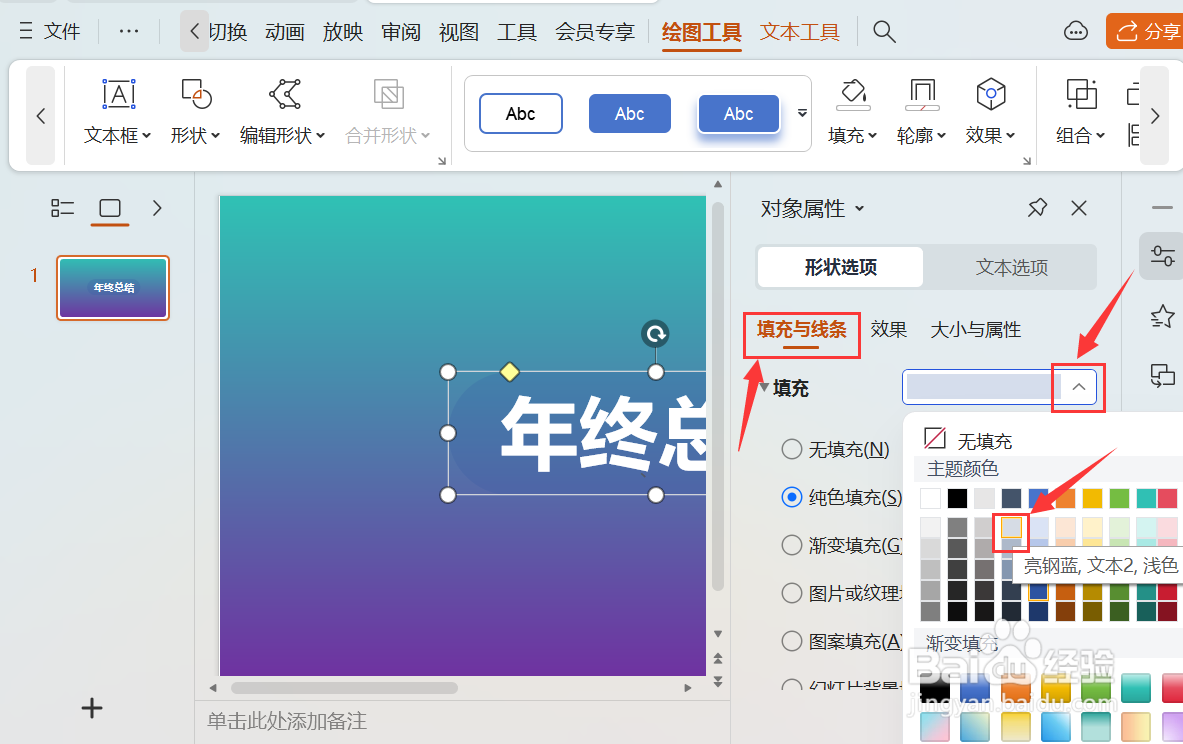This screenshot has width=1183, height=744.
Task: Switch to the 文本工具 tab
Action: click(x=799, y=31)
